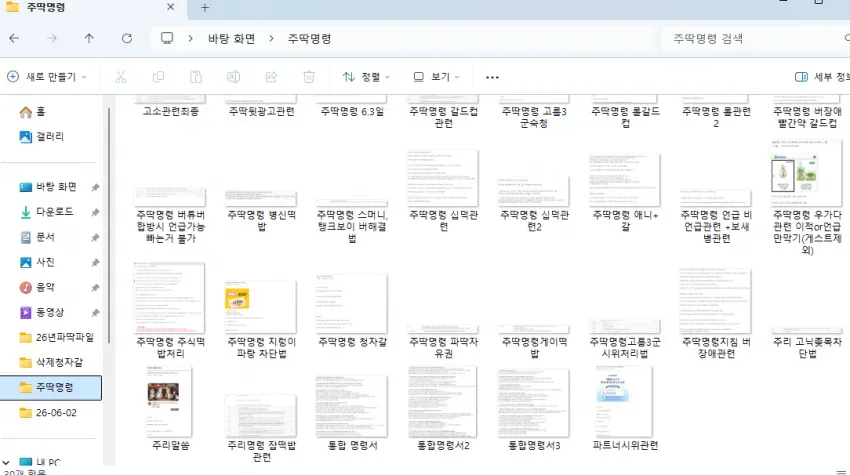Click 주떡명령 breadcrumb in address bar
The width and height of the screenshot is (850, 475).
(x=309, y=38)
